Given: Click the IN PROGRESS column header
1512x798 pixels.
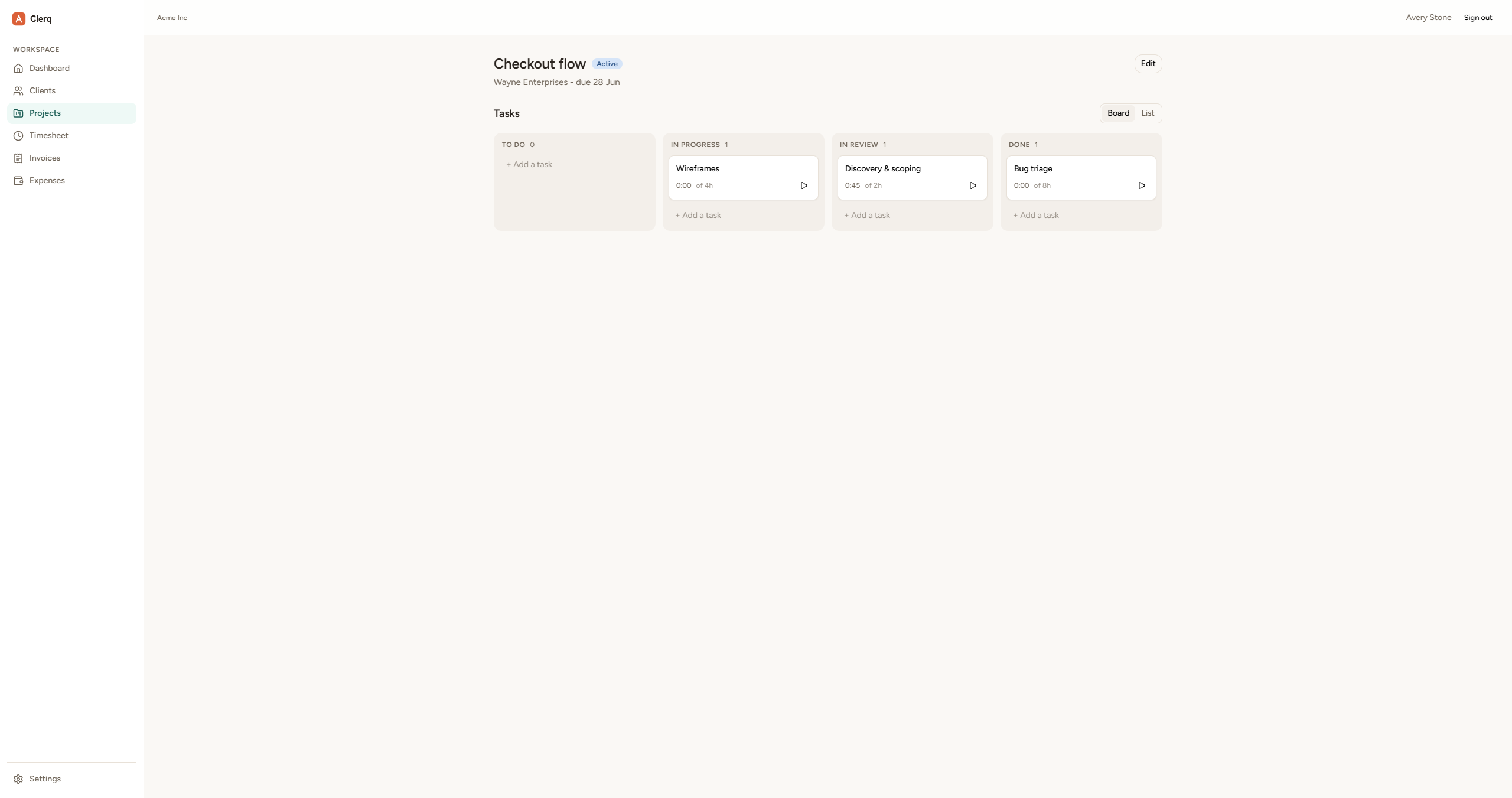Looking at the screenshot, I should (695, 145).
